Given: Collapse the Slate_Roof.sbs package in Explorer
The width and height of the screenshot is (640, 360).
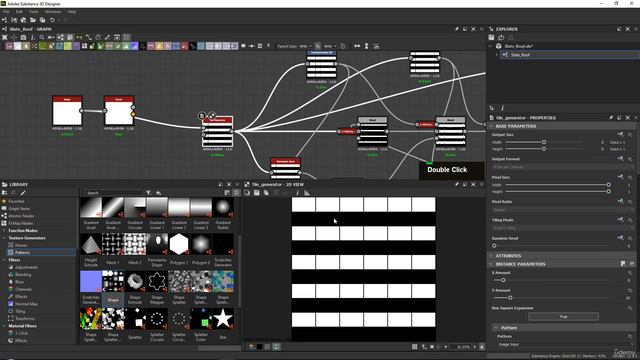Looking at the screenshot, I should click(491, 46).
